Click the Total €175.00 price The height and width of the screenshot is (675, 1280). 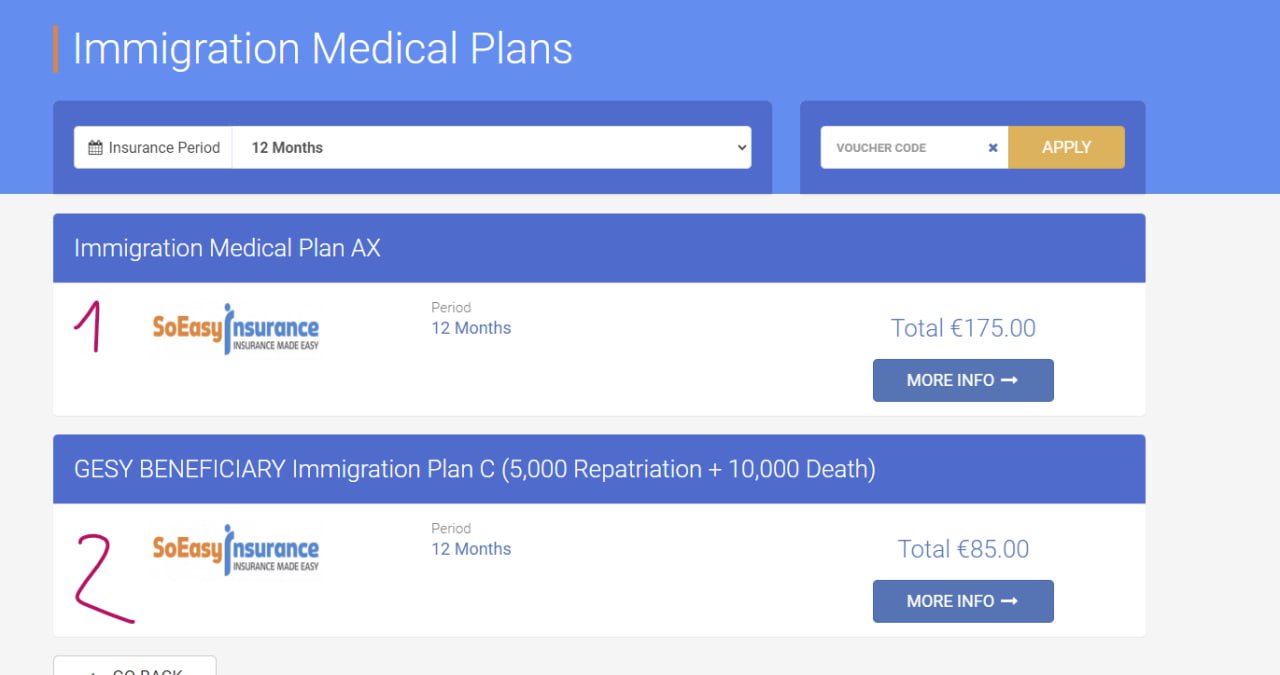(963, 328)
